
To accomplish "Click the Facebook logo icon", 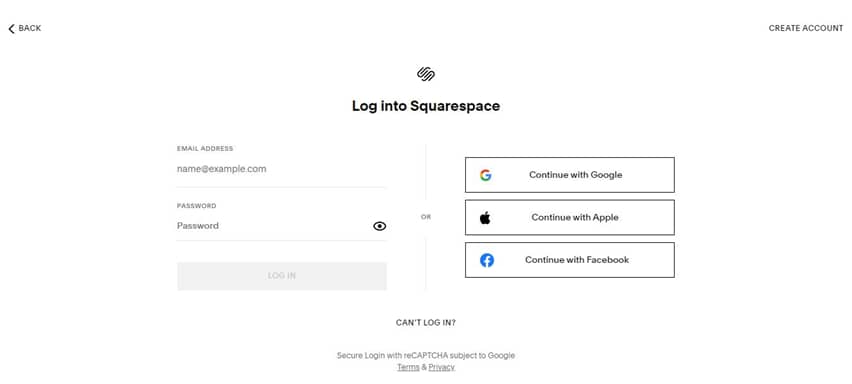I will pos(487,260).
